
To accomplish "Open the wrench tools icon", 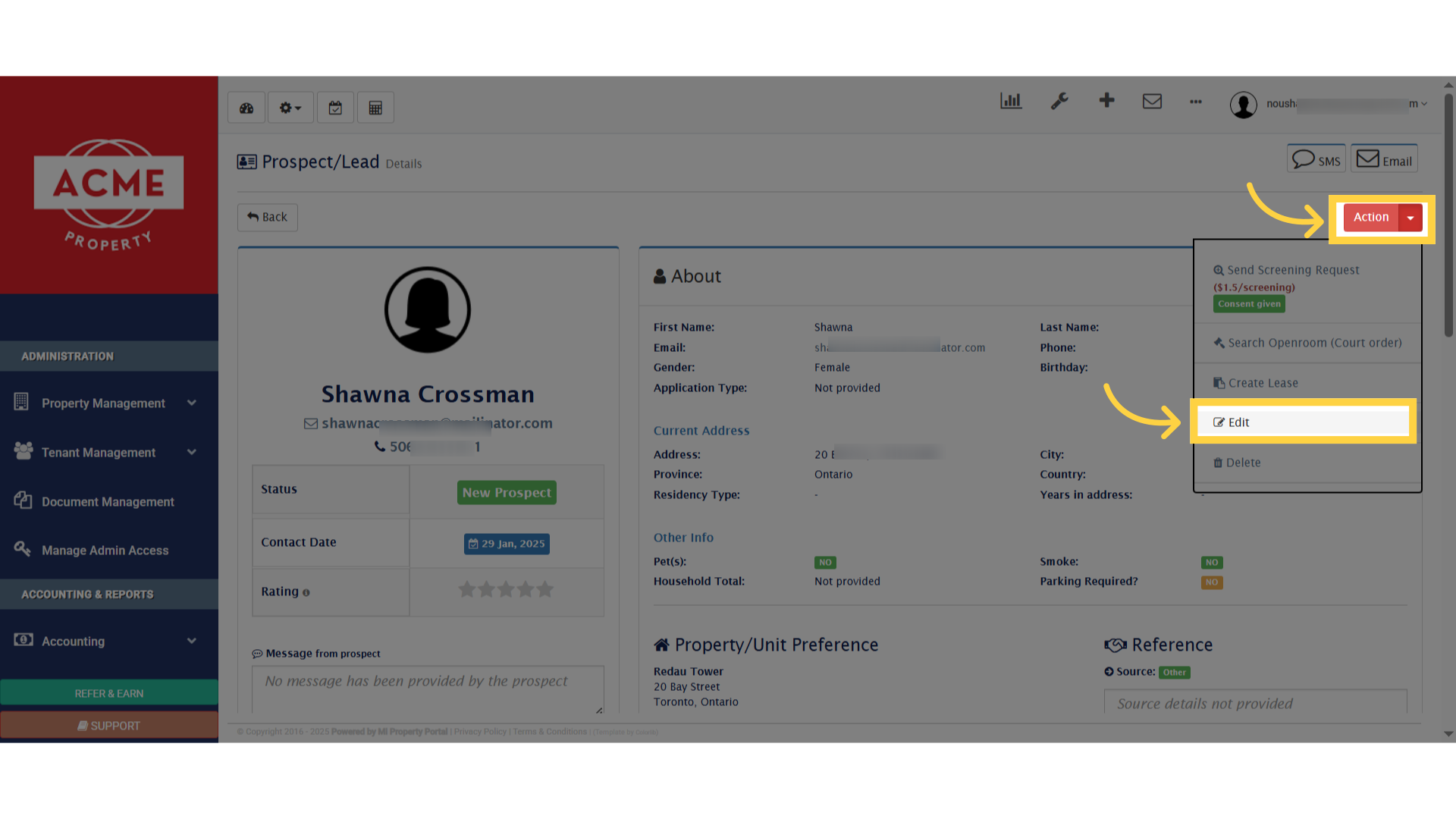I will [1059, 101].
